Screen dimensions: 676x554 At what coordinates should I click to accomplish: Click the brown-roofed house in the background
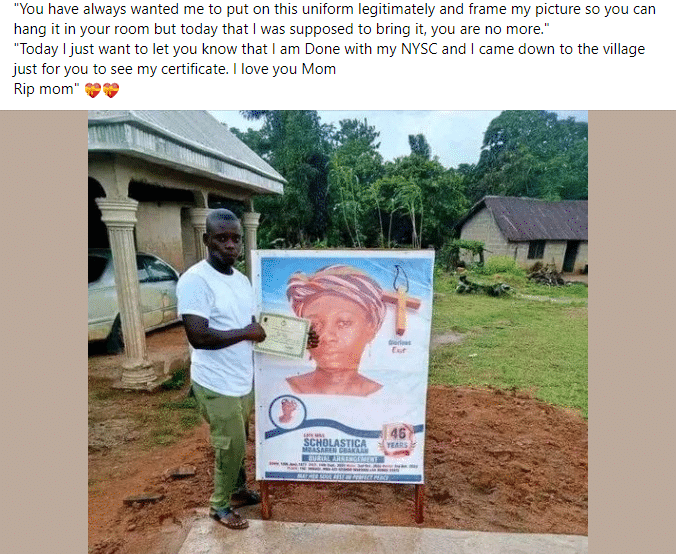point(524,234)
